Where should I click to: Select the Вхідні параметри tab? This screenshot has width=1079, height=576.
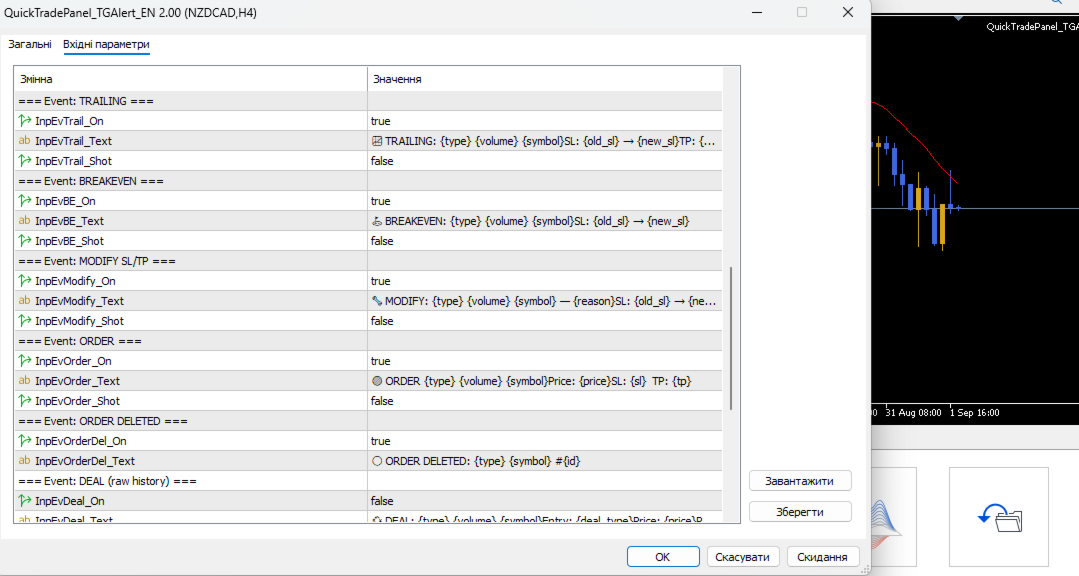106,44
